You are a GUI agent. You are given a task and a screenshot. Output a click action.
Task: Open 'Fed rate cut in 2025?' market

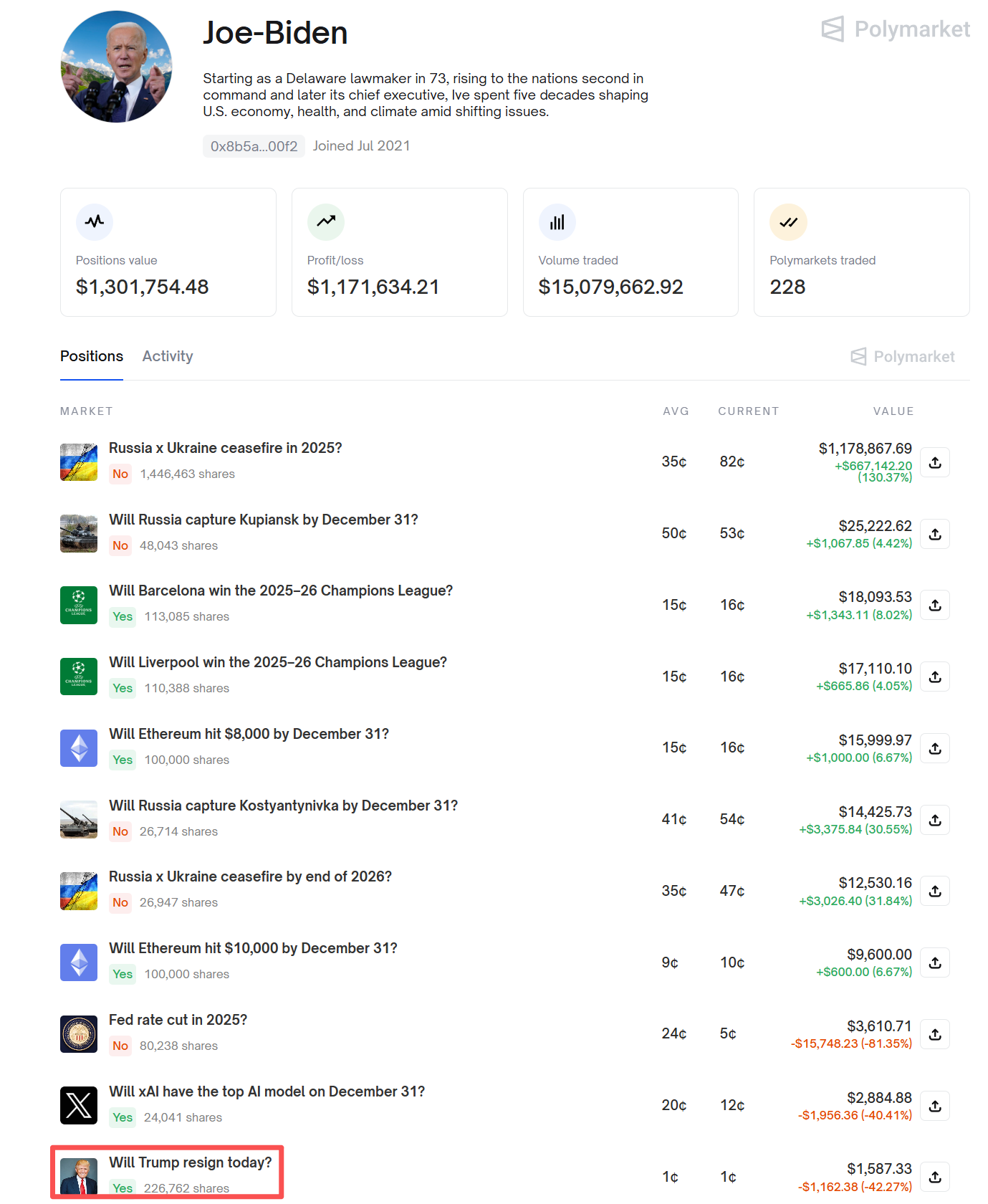pyautogui.click(x=178, y=1020)
